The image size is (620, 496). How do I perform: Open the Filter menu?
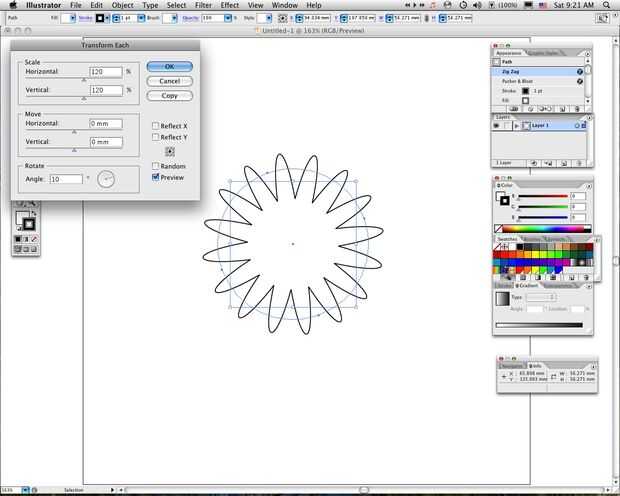[203, 5]
